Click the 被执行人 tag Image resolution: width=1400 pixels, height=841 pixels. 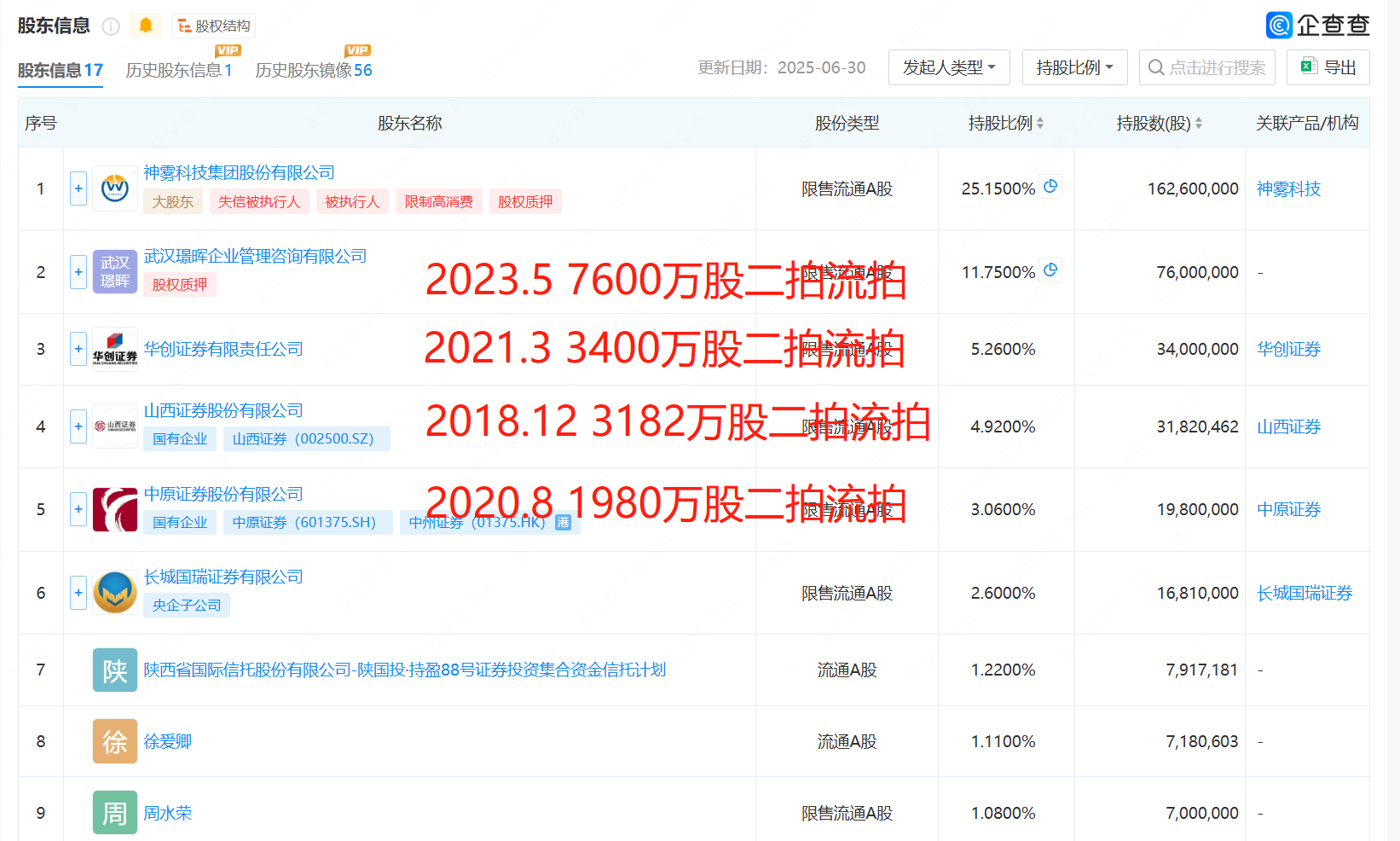click(x=352, y=201)
